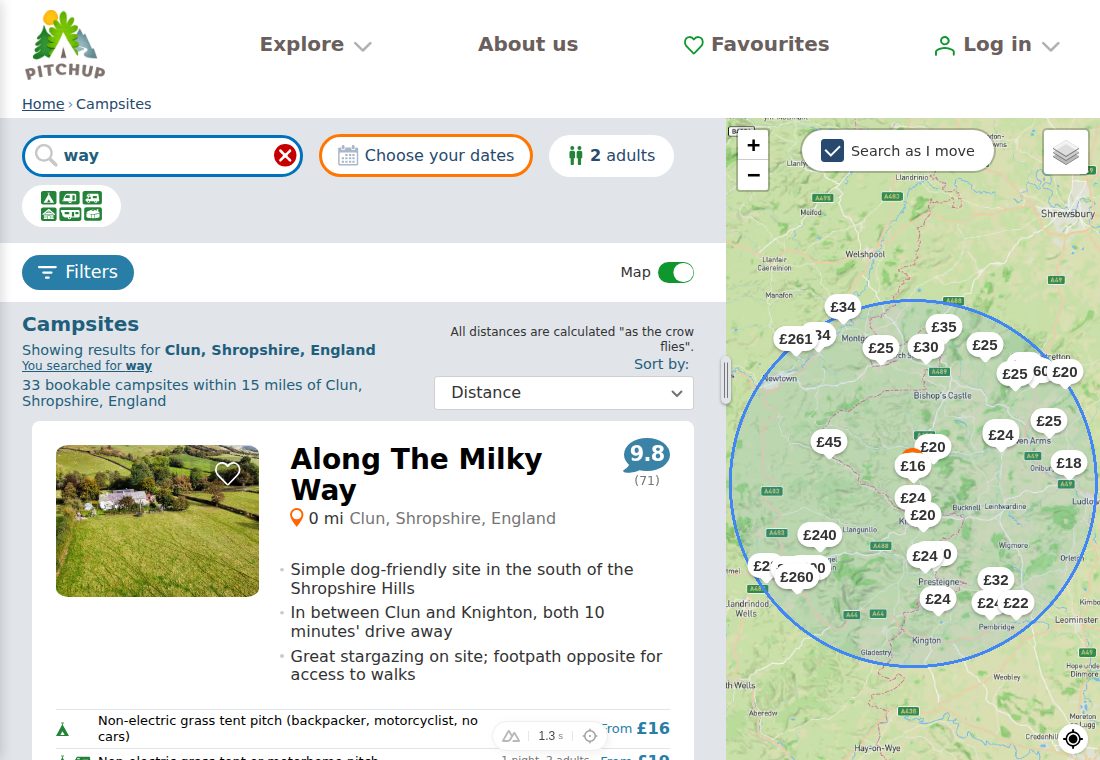Zoom out on the map
Image resolution: width=1100 pixels, height=760 pixels.
[753, 175]
